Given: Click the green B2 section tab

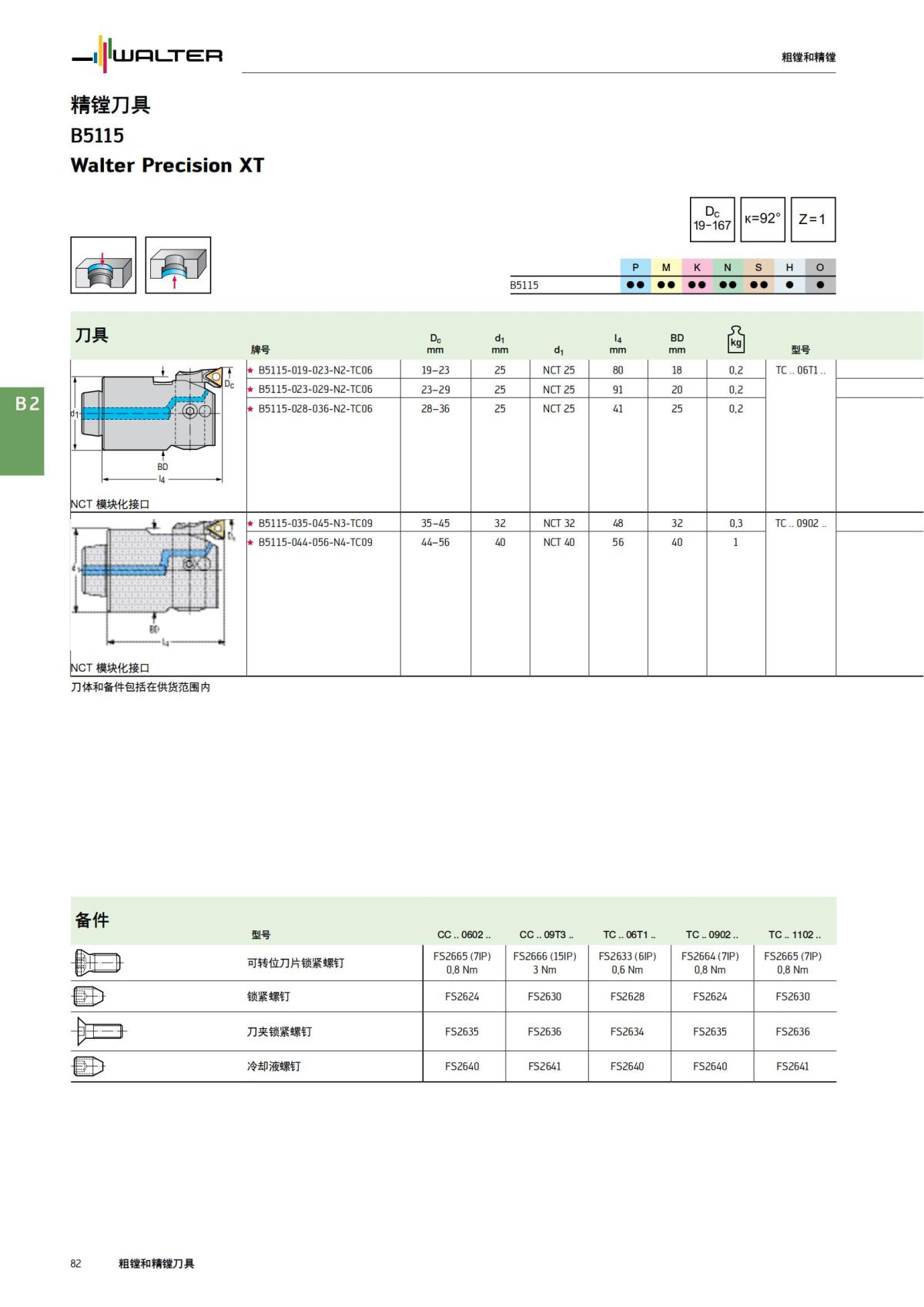Looking at the screenshot, I should point(22,431).
